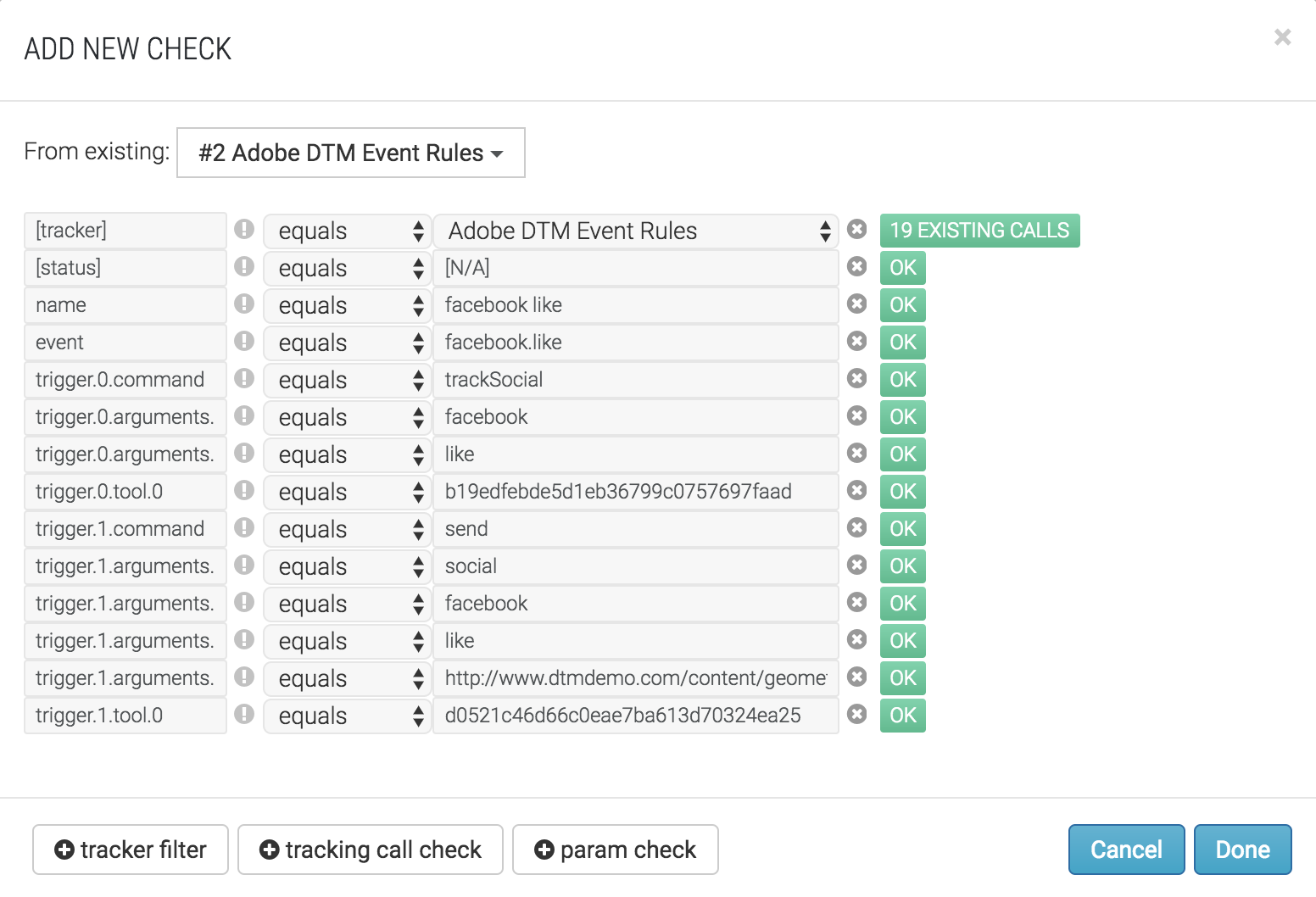Click the exclamation icon on the 'social' row
The width and height of the screenshot is (1316, 897).
244,565
